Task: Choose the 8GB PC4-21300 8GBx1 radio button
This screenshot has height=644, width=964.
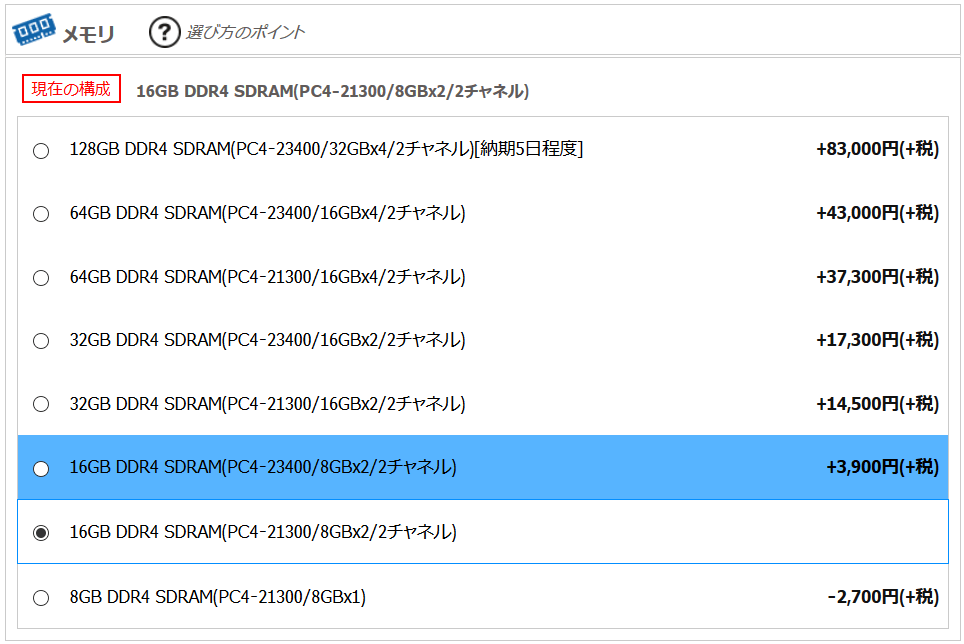Action: click(x=41, y=597)
